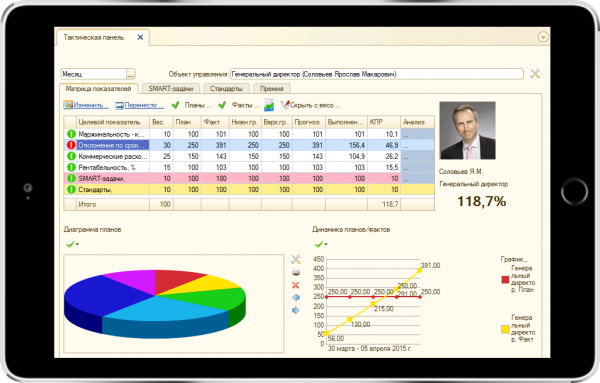Switch to SMART-задачи tab
The image size is (600, 383).
tap(171, 89)
